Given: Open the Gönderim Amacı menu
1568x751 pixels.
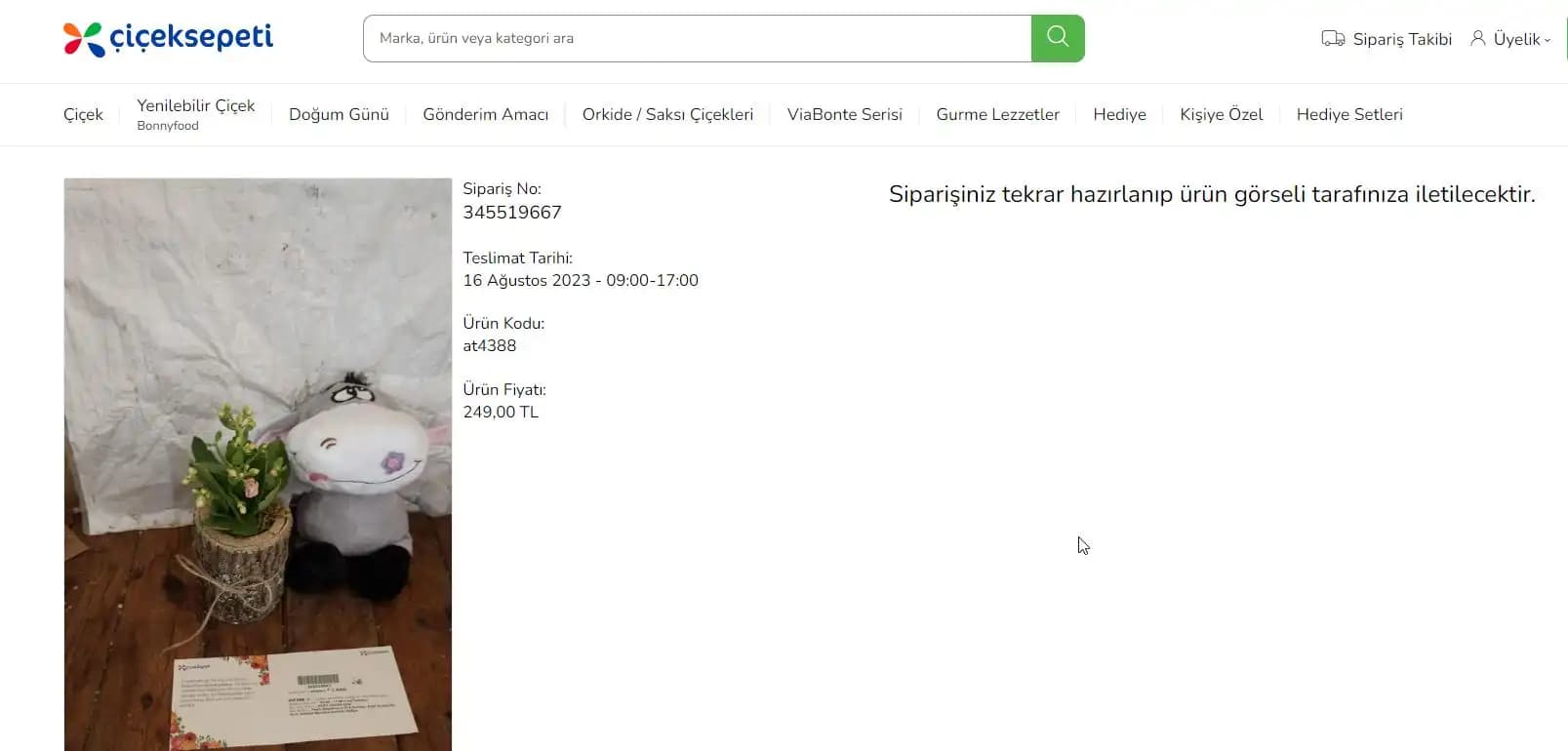Looking at the screenshot, I should point(486,114).
